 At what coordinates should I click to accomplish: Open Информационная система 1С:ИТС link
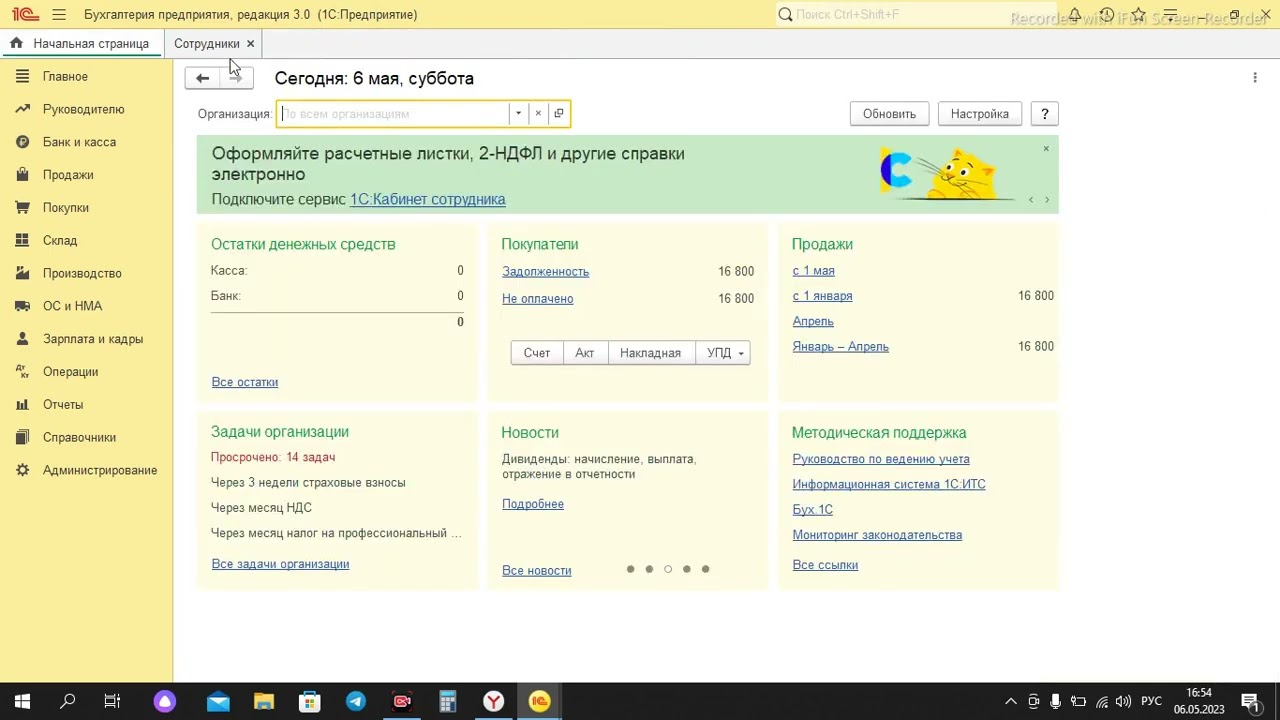pyautogui.click(x=888, y=484)
